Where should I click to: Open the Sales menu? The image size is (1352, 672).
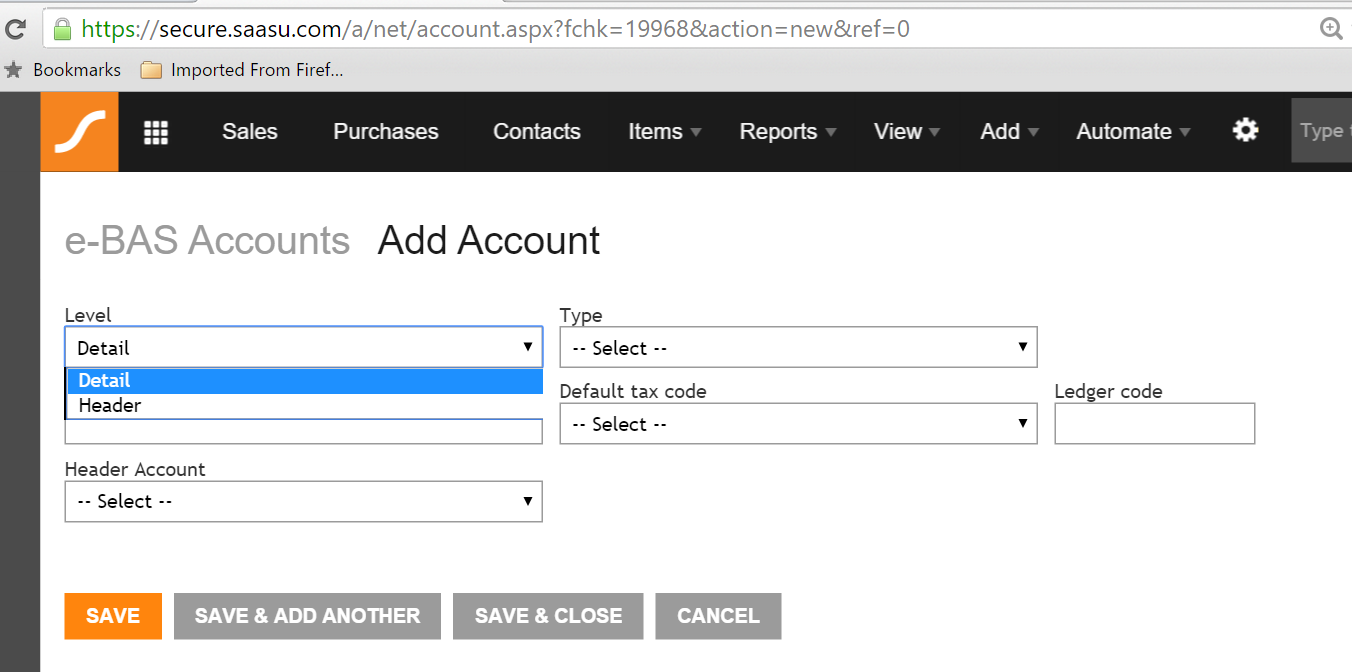tap(250, 132)
